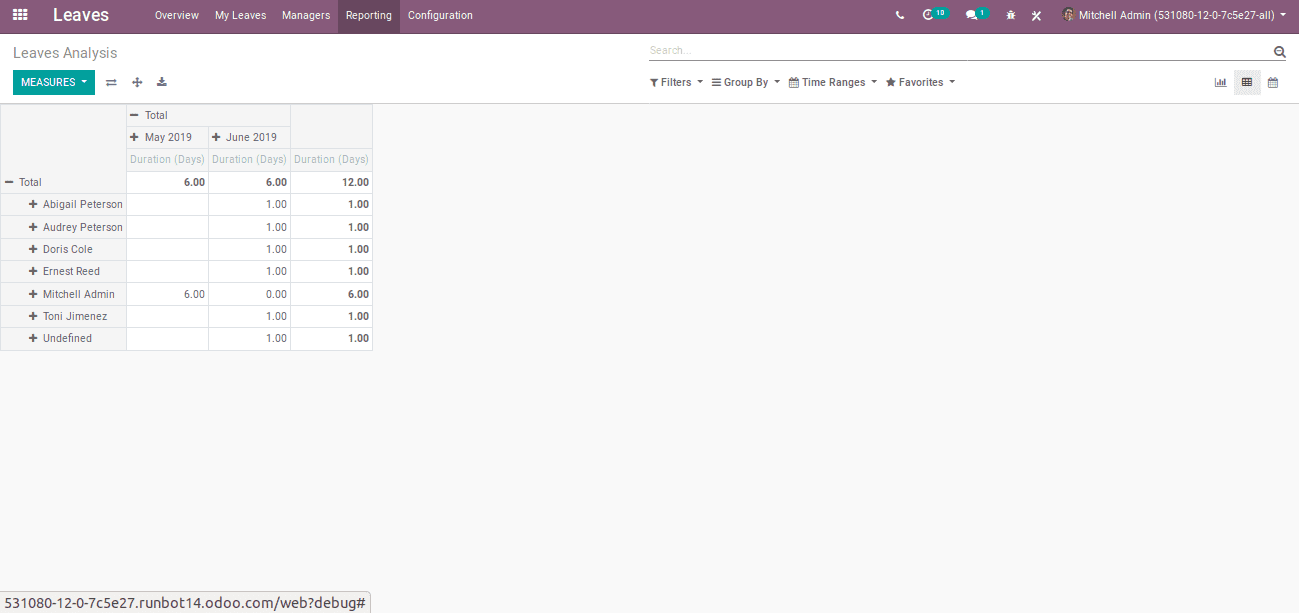Sort by May 2019 Duration (Days) header
Screen dimensions: 1299x613
167,159
